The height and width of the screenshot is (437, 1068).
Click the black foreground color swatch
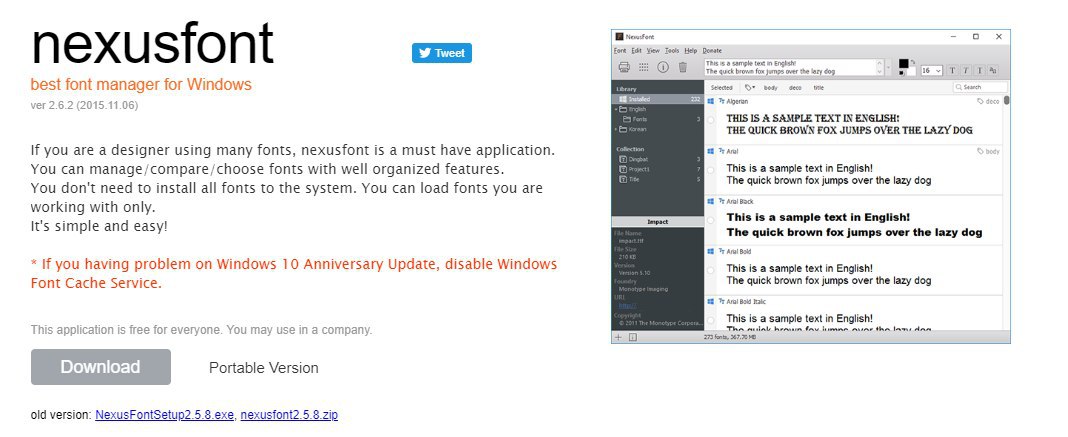pyautogui.click(x=903, y=64)
